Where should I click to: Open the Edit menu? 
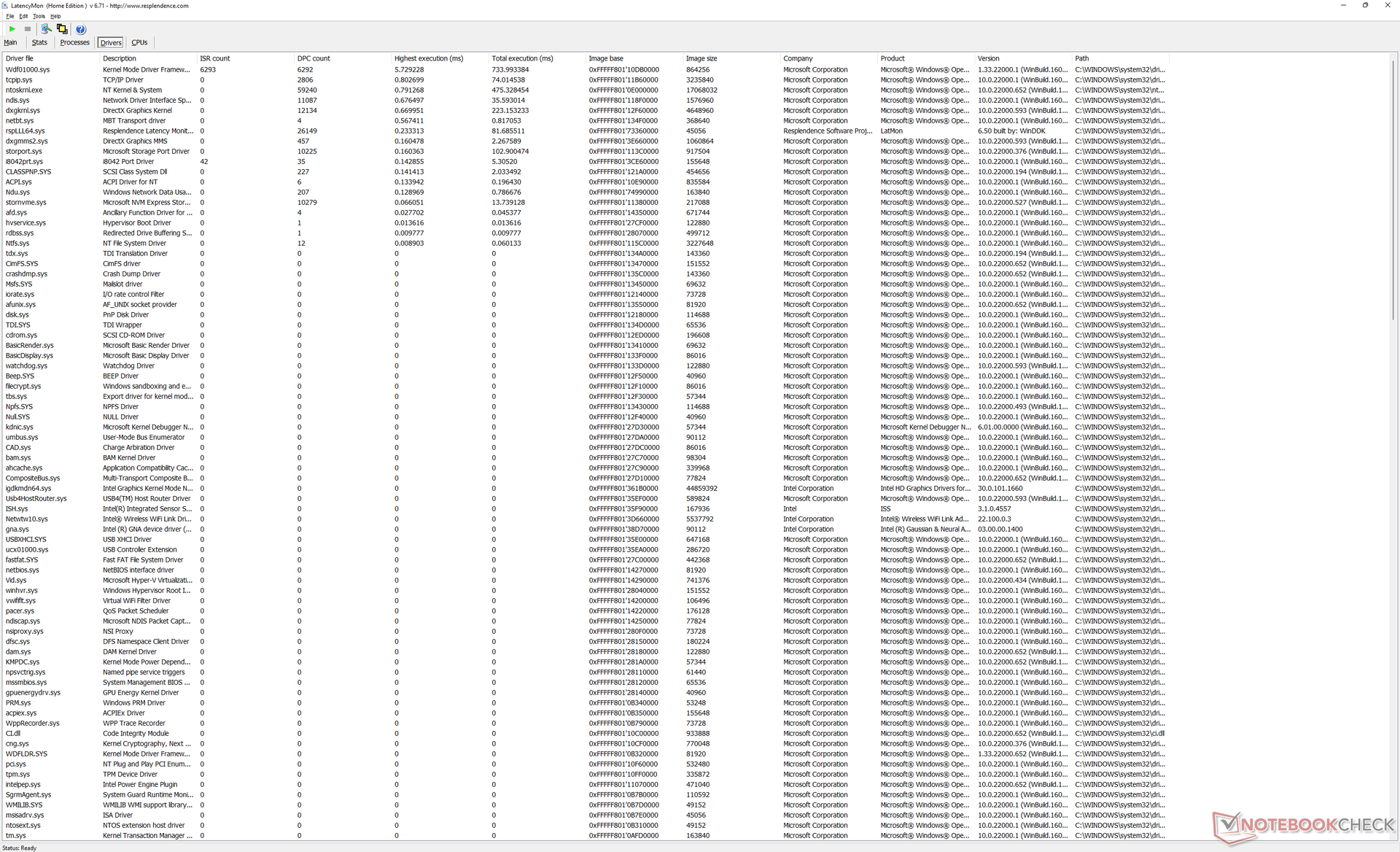pyautogui.click(x=23, y=16)
